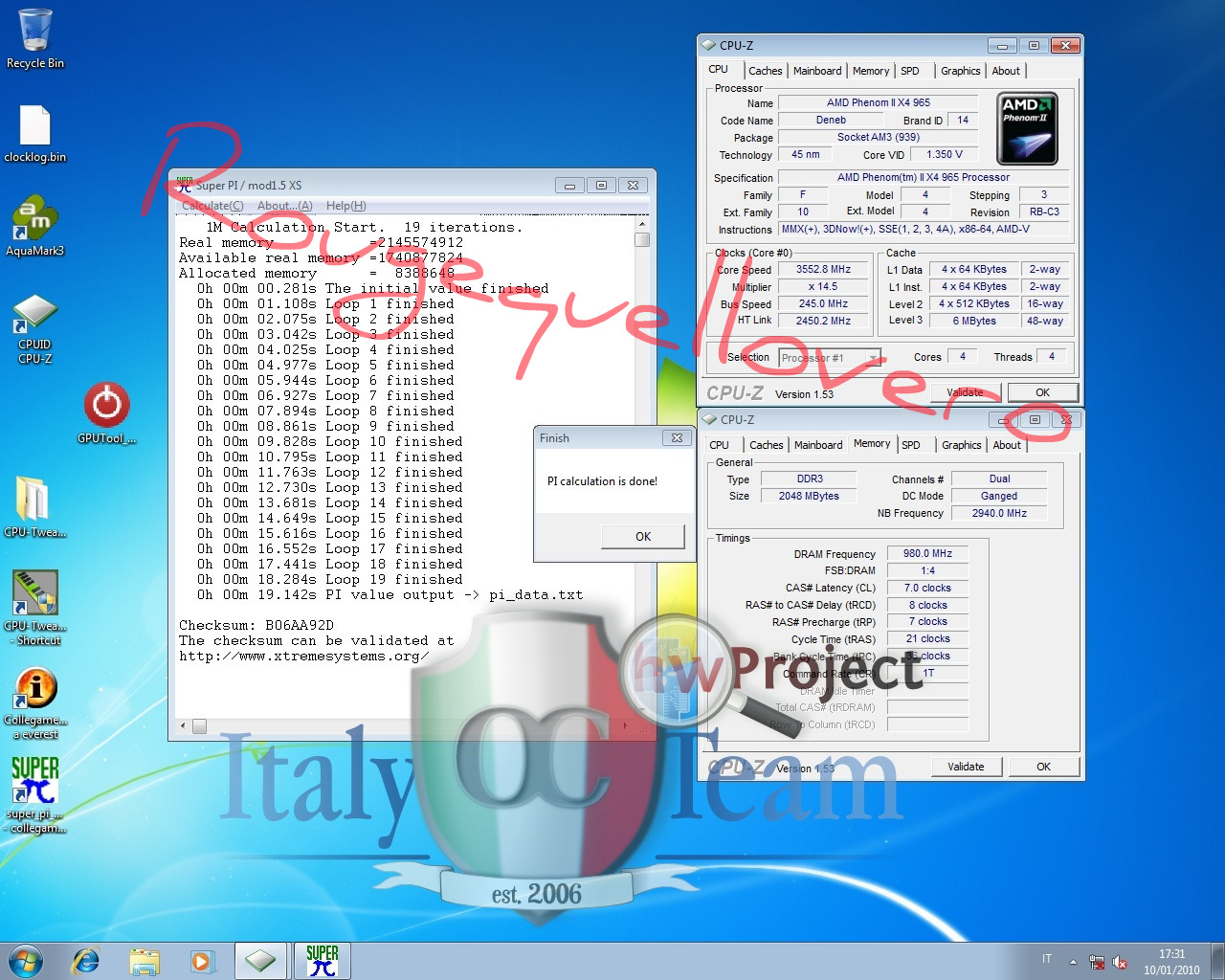
Task: Click Validate in lower CPU-Z window
Action: tap(966, 767)
